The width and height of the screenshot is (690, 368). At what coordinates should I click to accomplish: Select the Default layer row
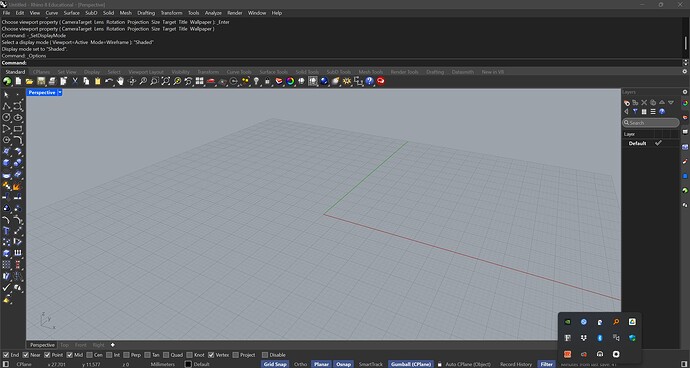651,144
